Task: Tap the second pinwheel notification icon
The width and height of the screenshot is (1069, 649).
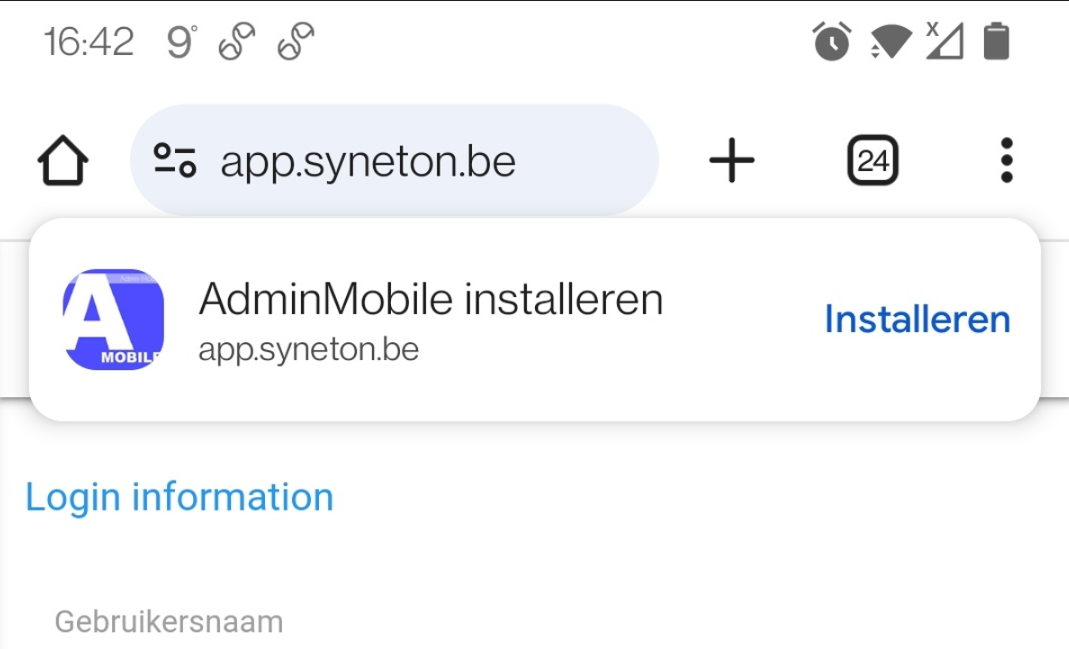Action: (x=296, y=42)
